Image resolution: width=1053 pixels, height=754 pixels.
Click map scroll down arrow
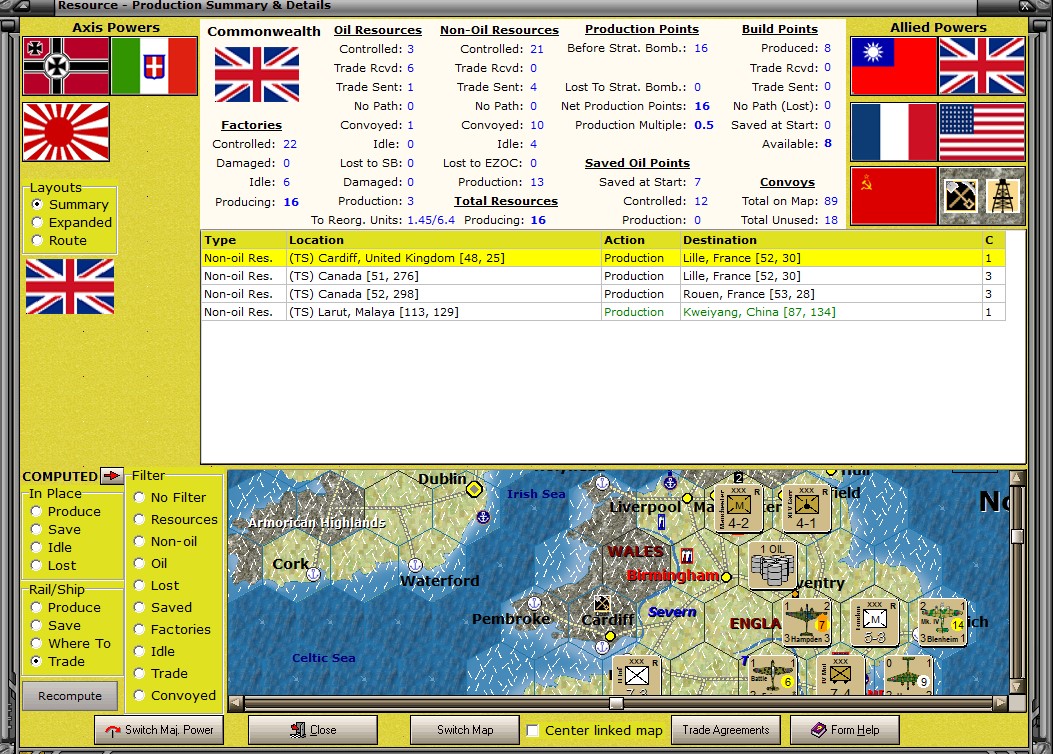point(1017,686)
